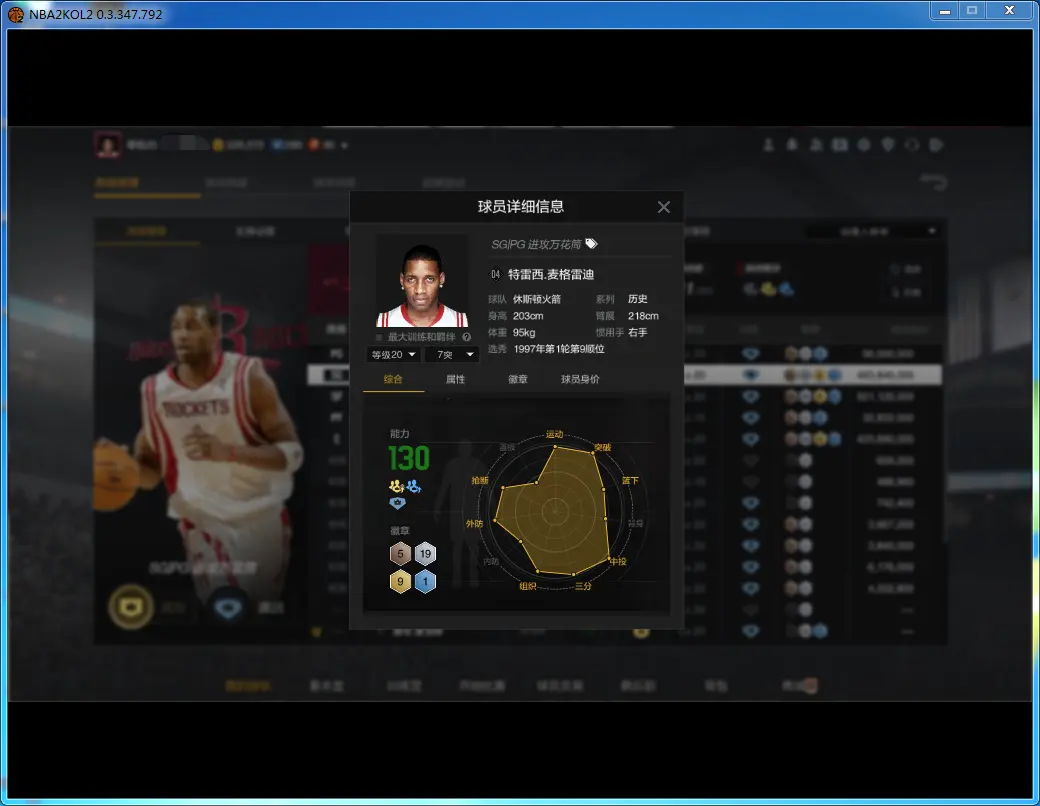
Task: Expand the 等级20 level dropdown
Action: pos(393,354)
